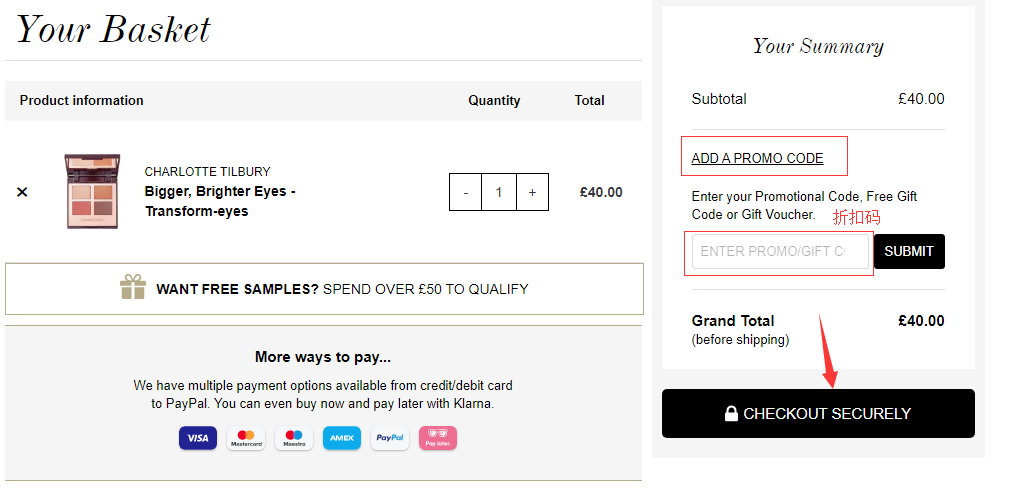Click the Maestro payment icon
1030x491 pixels.
coord(294,438)
